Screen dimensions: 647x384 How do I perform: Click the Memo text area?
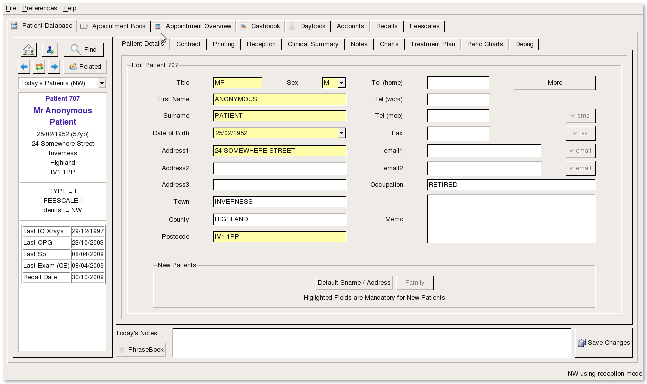point(511,219)
